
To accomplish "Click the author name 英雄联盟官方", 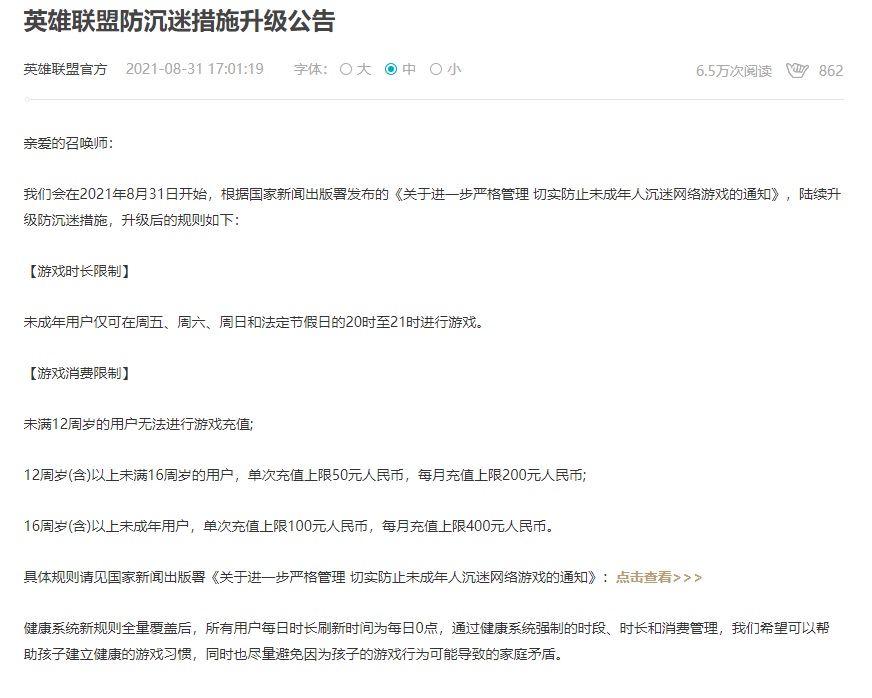I will [x=65, y=69].
